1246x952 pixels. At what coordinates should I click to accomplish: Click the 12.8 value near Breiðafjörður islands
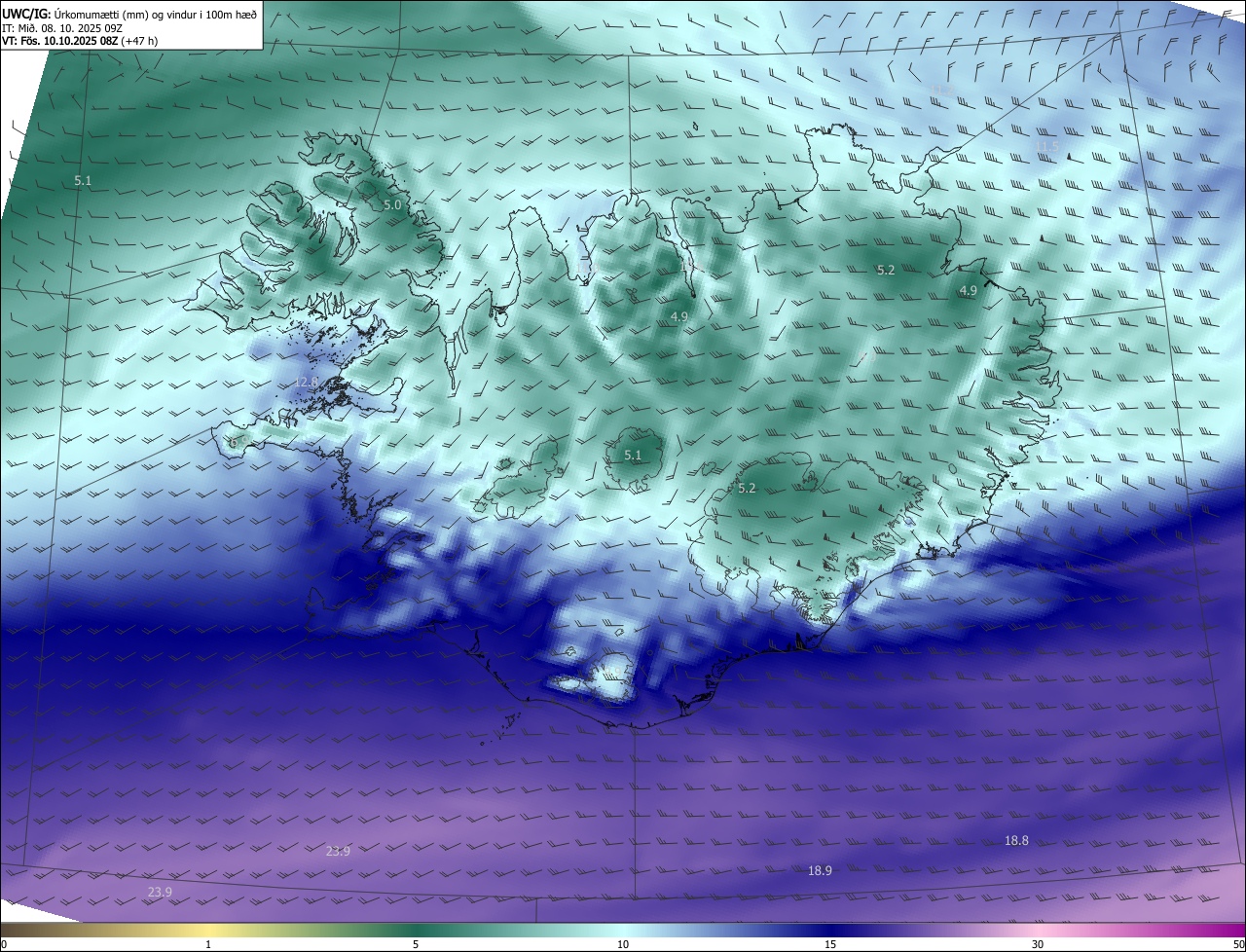307,383
